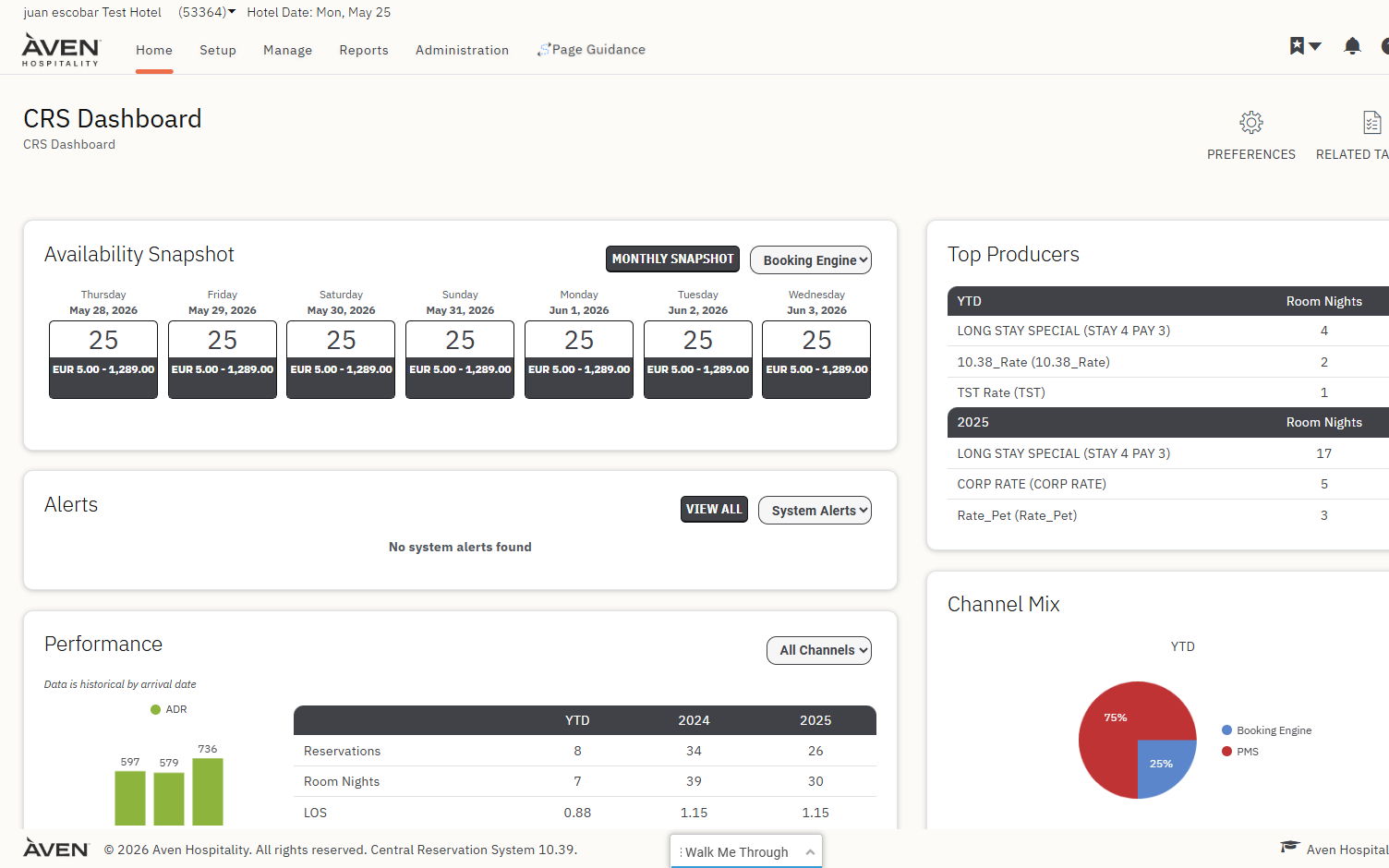Open the System Alerts dropdown
The width and height of the screenshot is (1389, 868).
coord(815,511)
